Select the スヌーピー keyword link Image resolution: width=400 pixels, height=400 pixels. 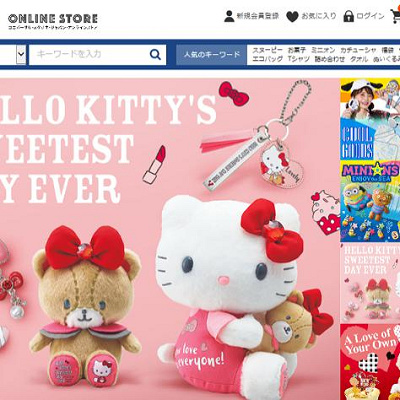[267, 50]
